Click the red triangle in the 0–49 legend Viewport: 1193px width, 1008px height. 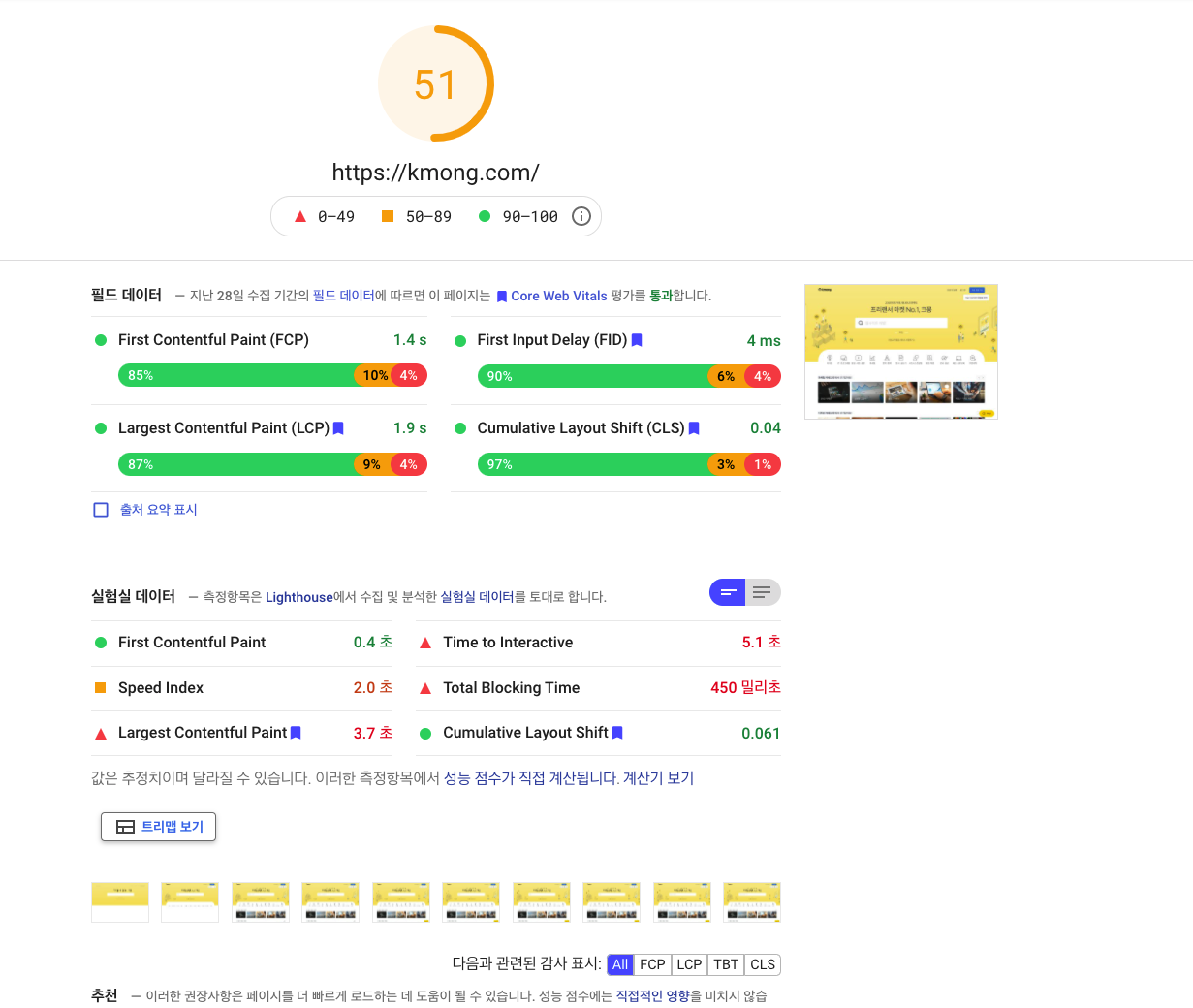[300, 216]
